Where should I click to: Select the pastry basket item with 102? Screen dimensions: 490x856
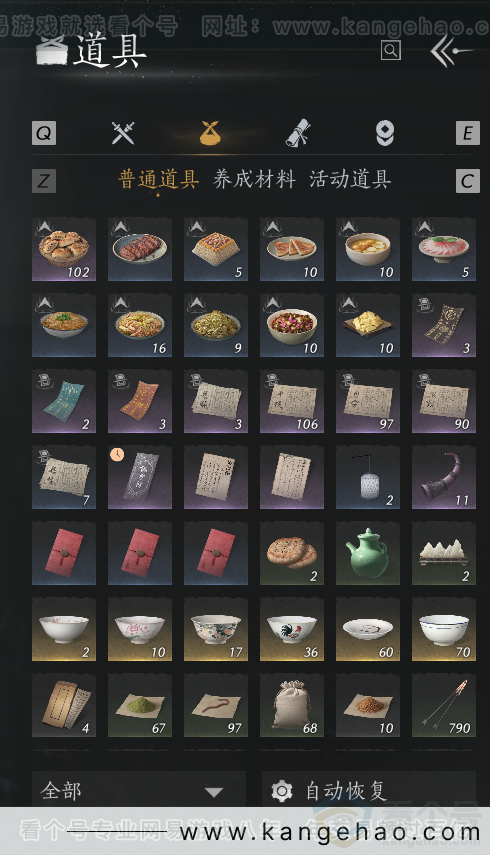click(x=64, y=249)
